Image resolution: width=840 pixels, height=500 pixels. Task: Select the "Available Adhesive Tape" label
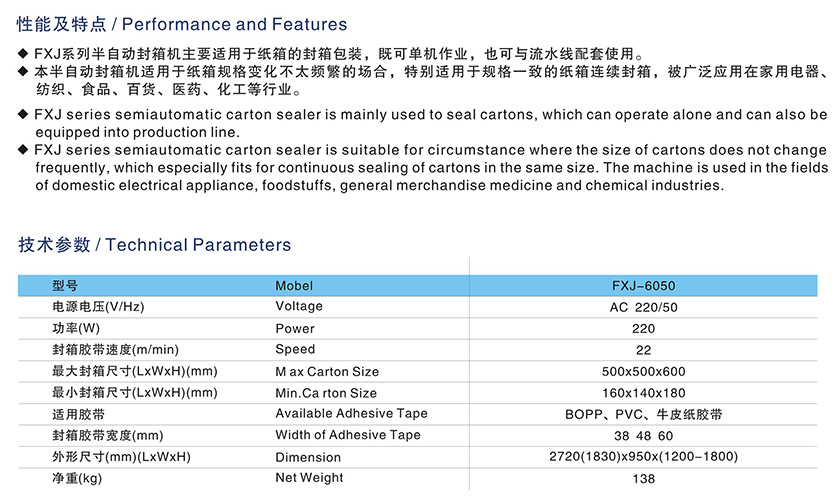(351, 414)
